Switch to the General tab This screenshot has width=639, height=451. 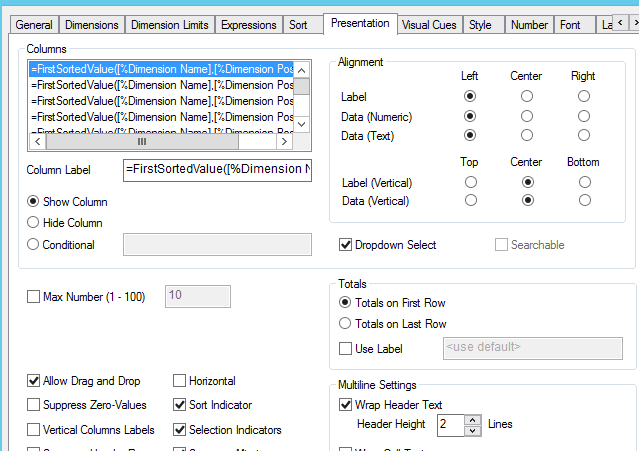point(34,25)
